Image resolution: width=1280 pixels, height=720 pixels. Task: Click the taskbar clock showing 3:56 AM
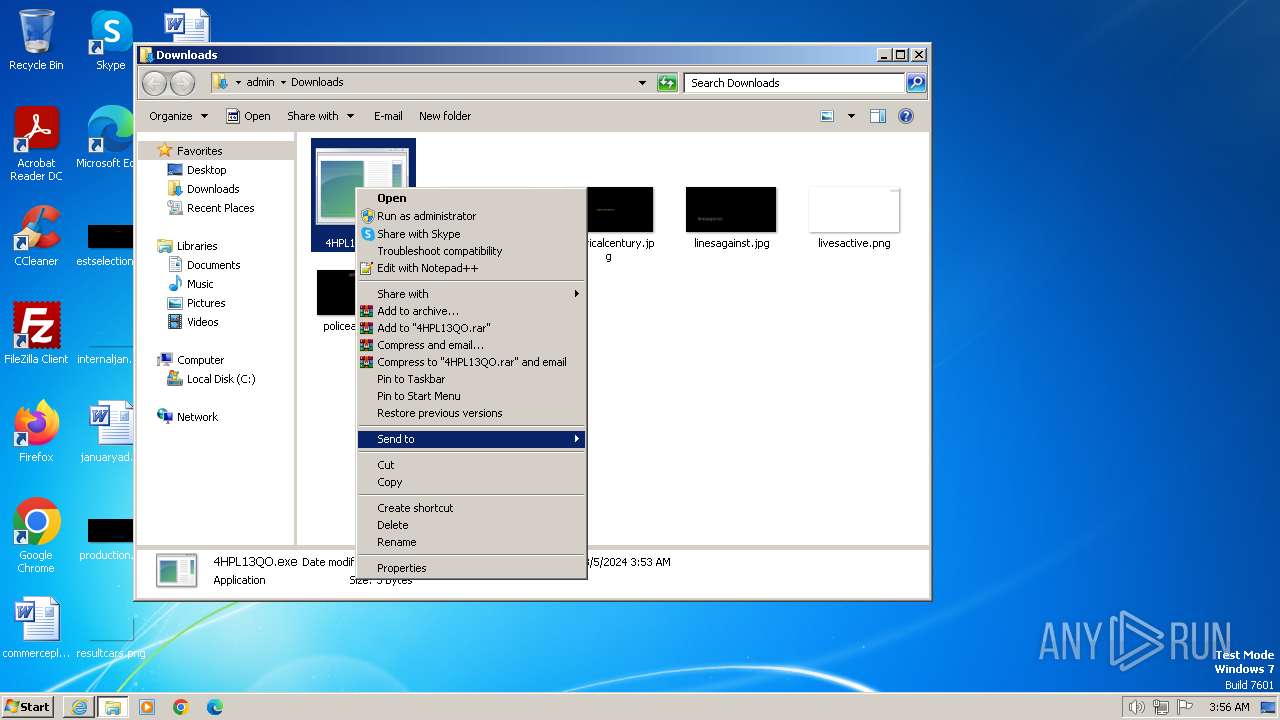tap(1229, 707)
